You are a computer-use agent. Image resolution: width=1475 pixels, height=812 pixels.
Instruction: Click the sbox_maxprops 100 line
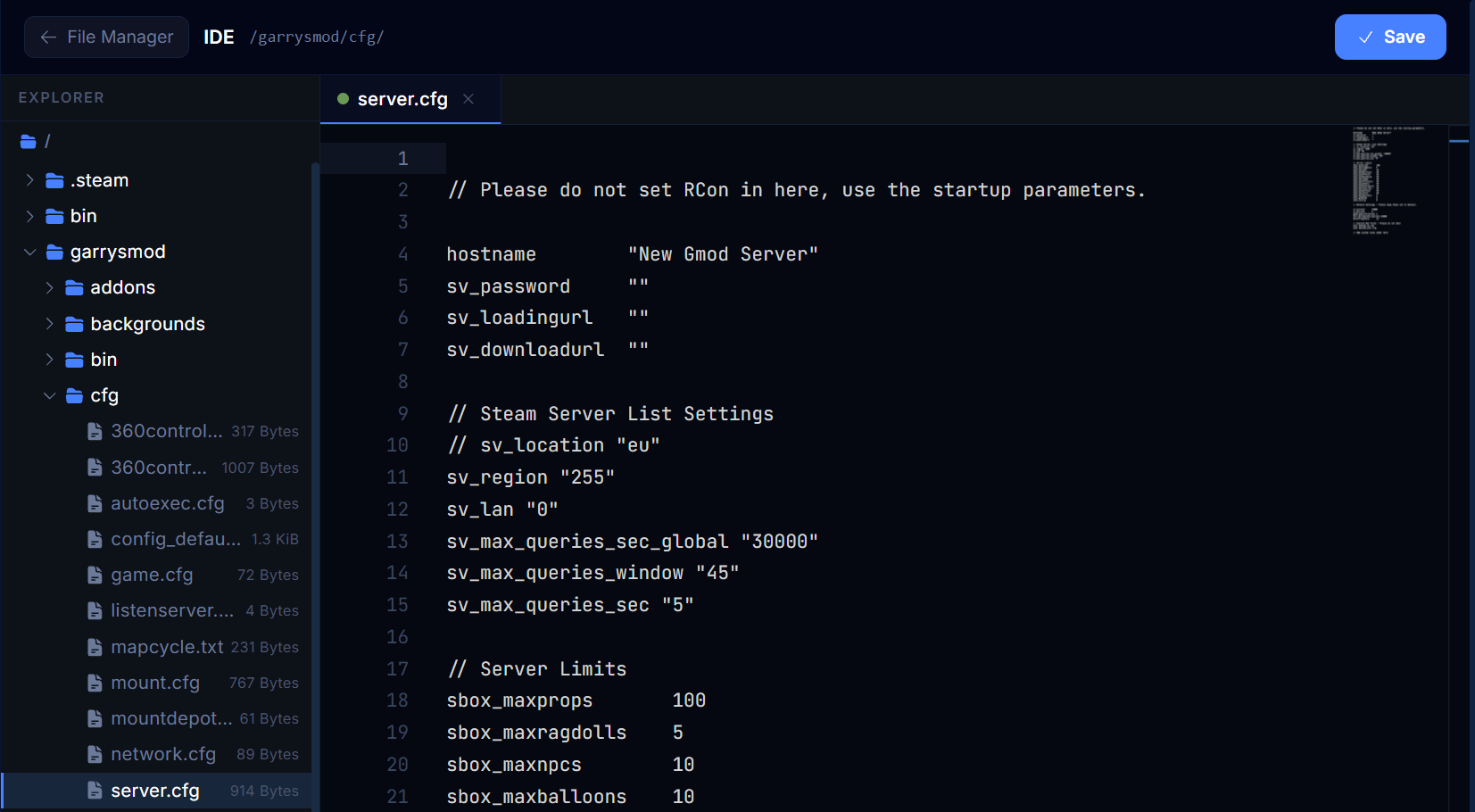(x=576, y=700)
